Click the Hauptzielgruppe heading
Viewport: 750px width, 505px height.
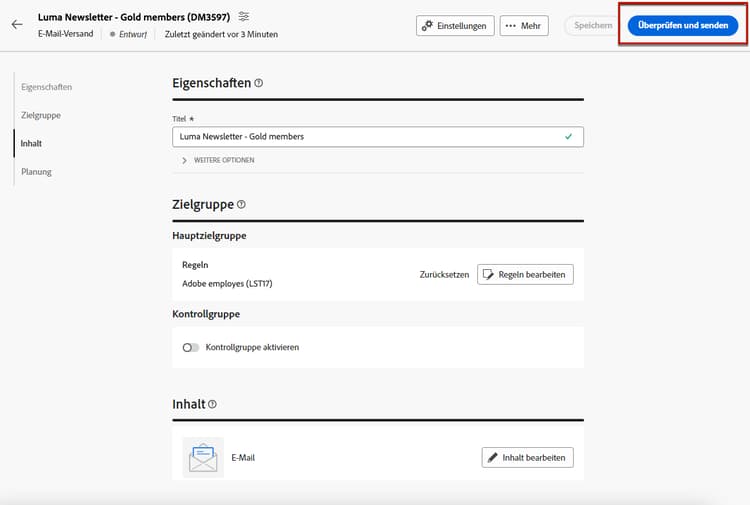pos(209,236)
